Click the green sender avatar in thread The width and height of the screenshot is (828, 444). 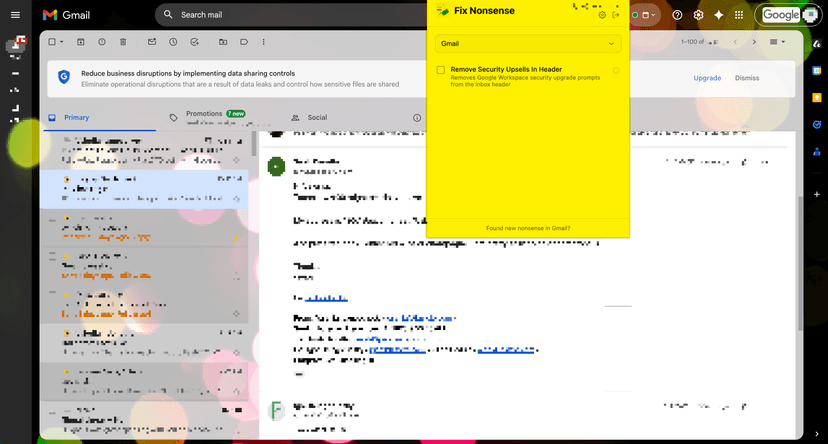[276, 167]
